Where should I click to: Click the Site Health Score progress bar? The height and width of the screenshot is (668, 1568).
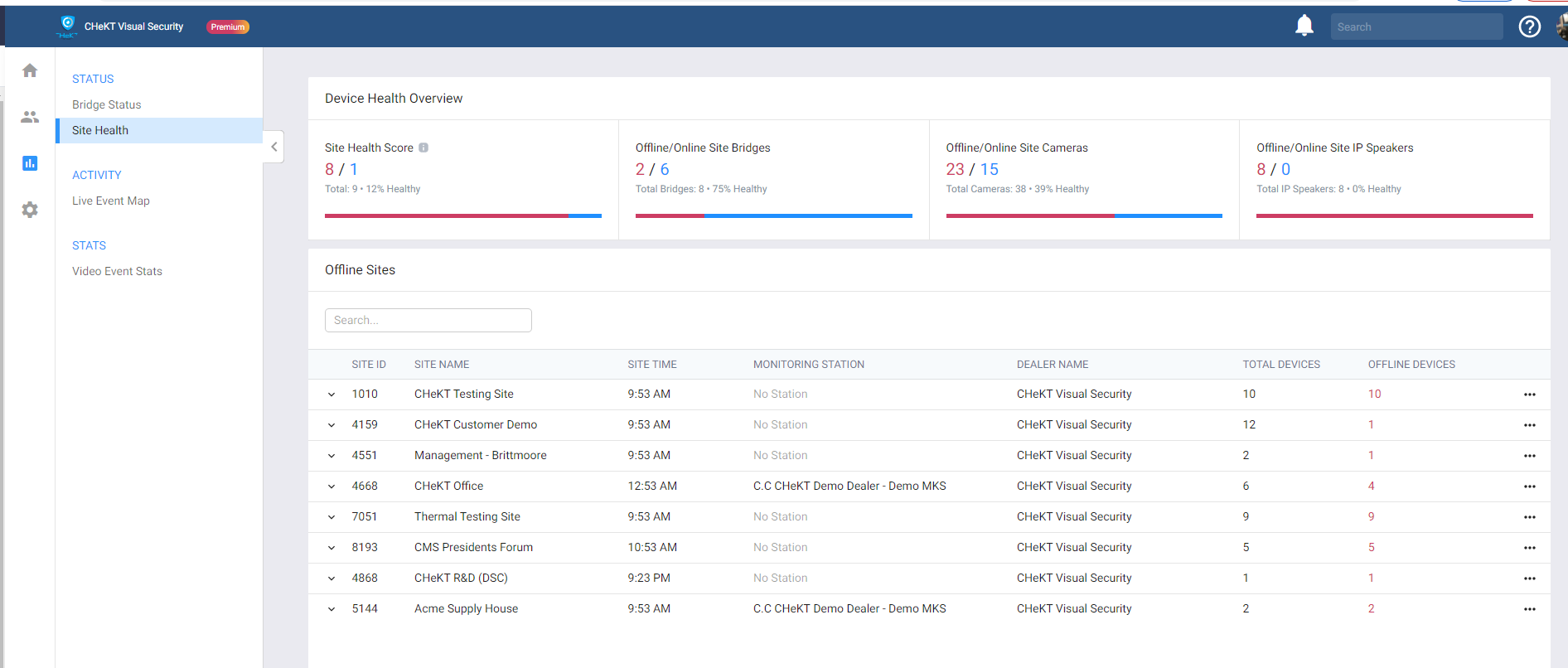coord(463,216)
